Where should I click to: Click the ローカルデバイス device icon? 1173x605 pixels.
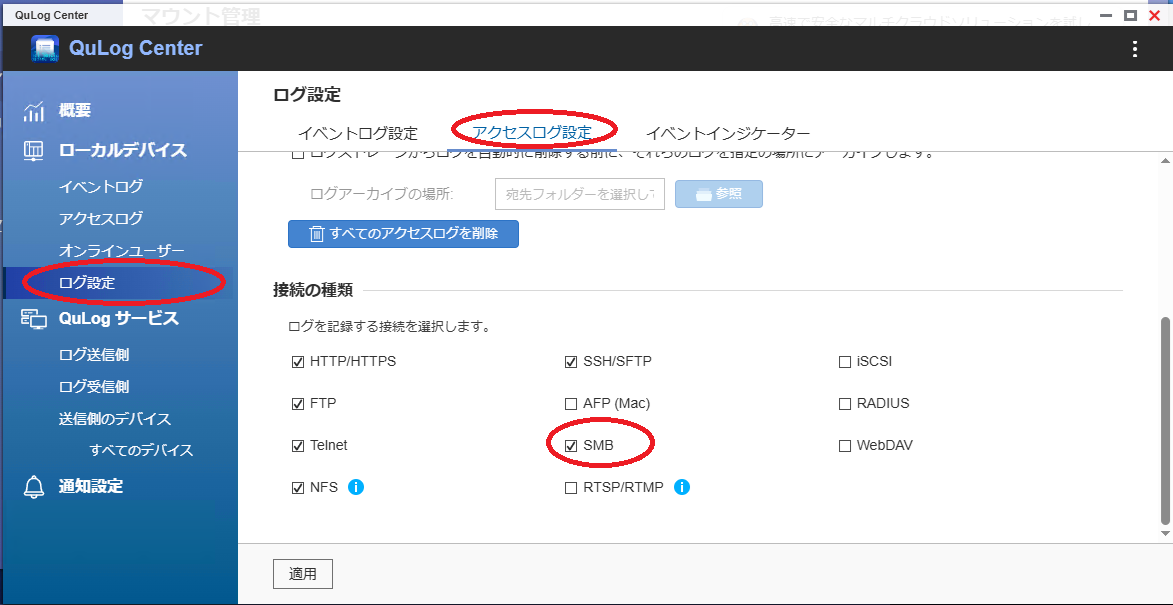pos(34,151)
